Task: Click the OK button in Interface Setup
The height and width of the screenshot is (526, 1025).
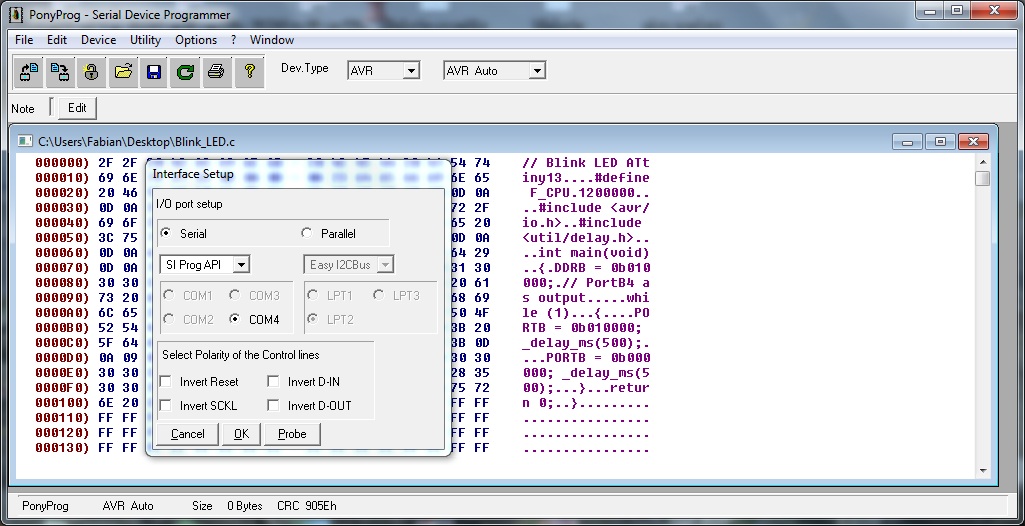Action: pyautogui.click(x=241, y=434)
